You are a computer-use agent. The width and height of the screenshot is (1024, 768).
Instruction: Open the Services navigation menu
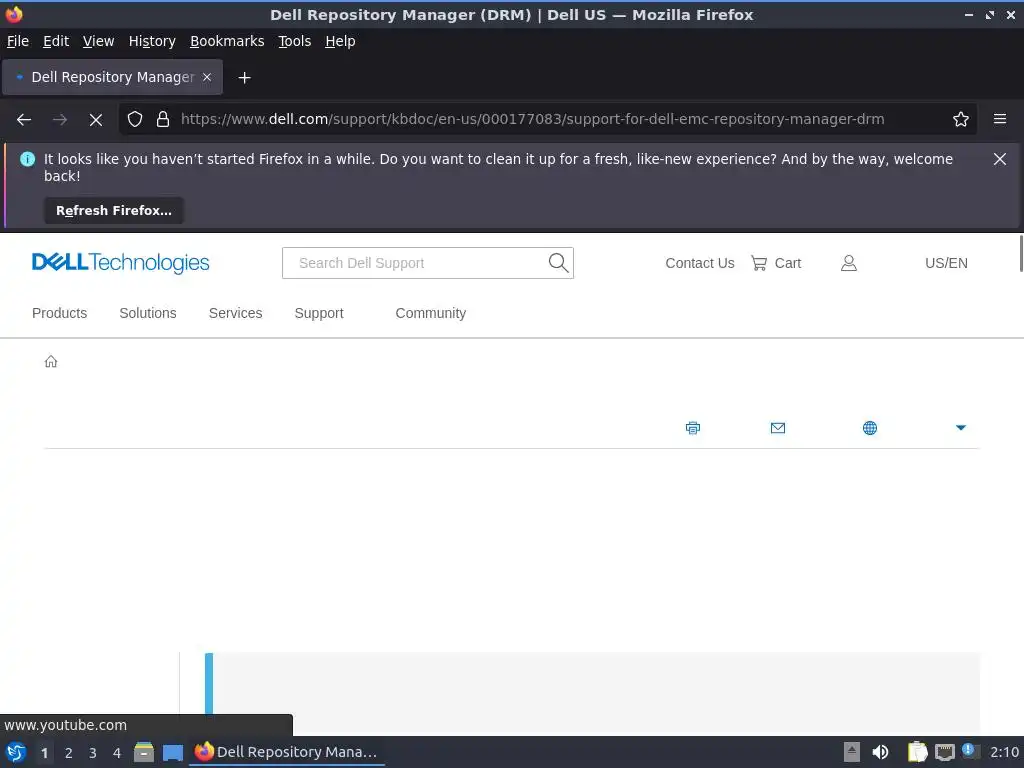coord(235,313)
